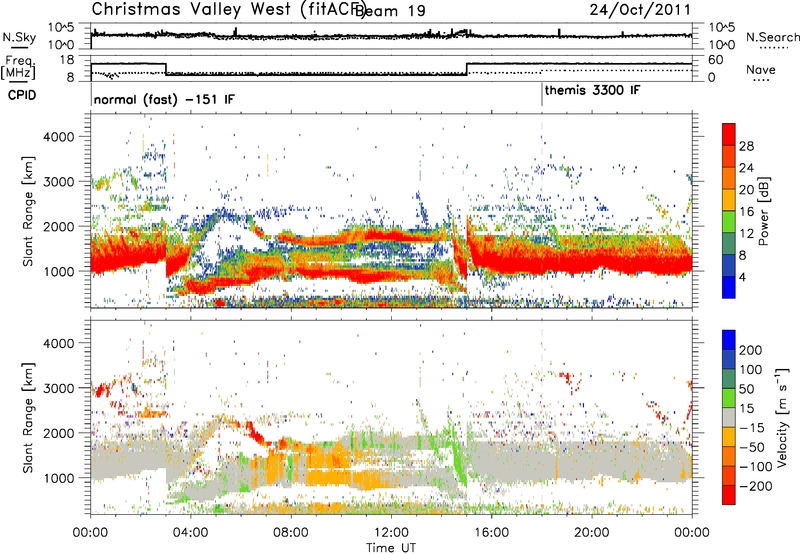Viewport: 800px width, 554px height.
Task: Click the blue top of velocity colorbar
Action: (x=729, y=340)
